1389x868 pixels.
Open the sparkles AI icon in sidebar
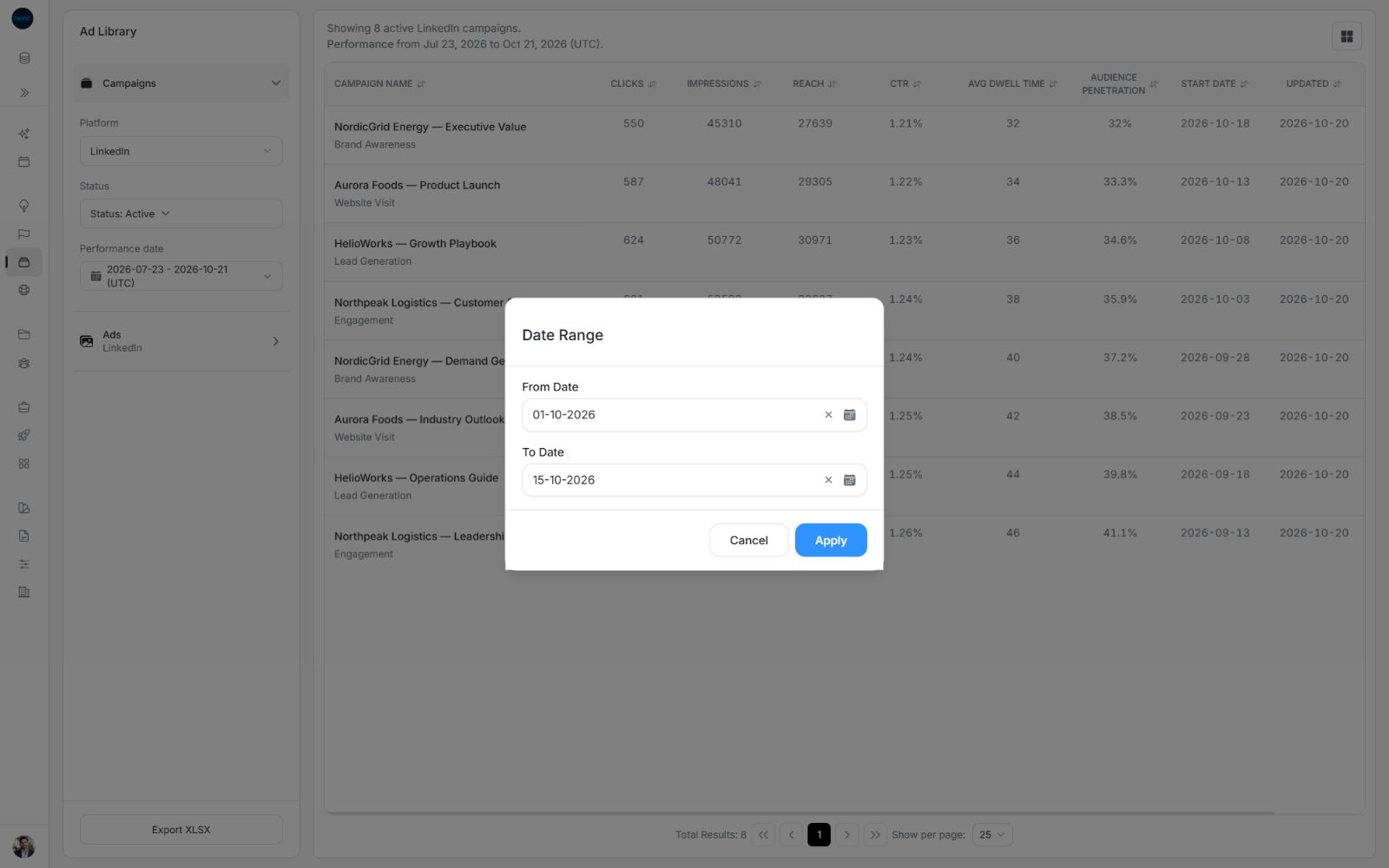pos(24,134)
